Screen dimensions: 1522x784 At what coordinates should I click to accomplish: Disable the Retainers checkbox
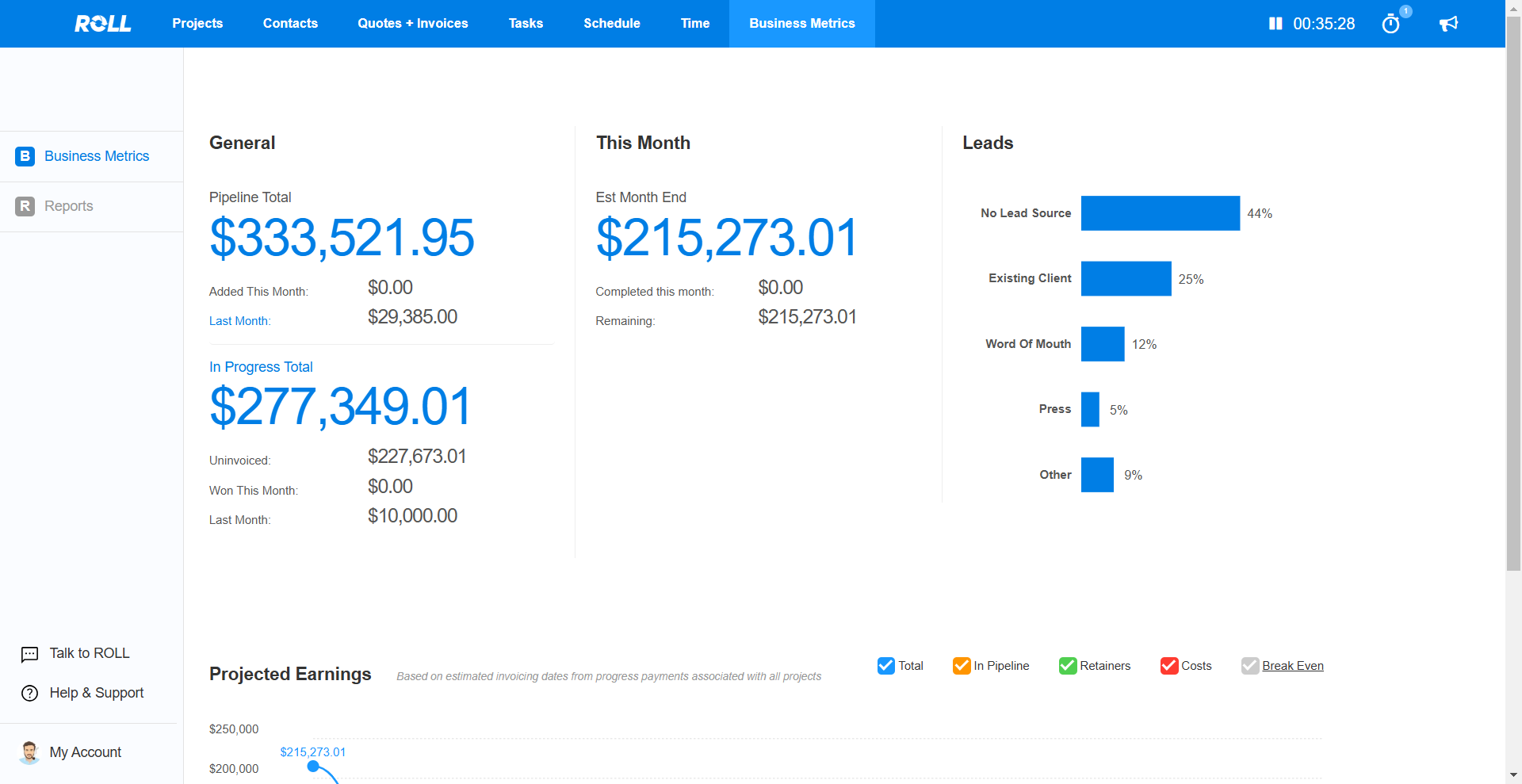coord(1067,666)
